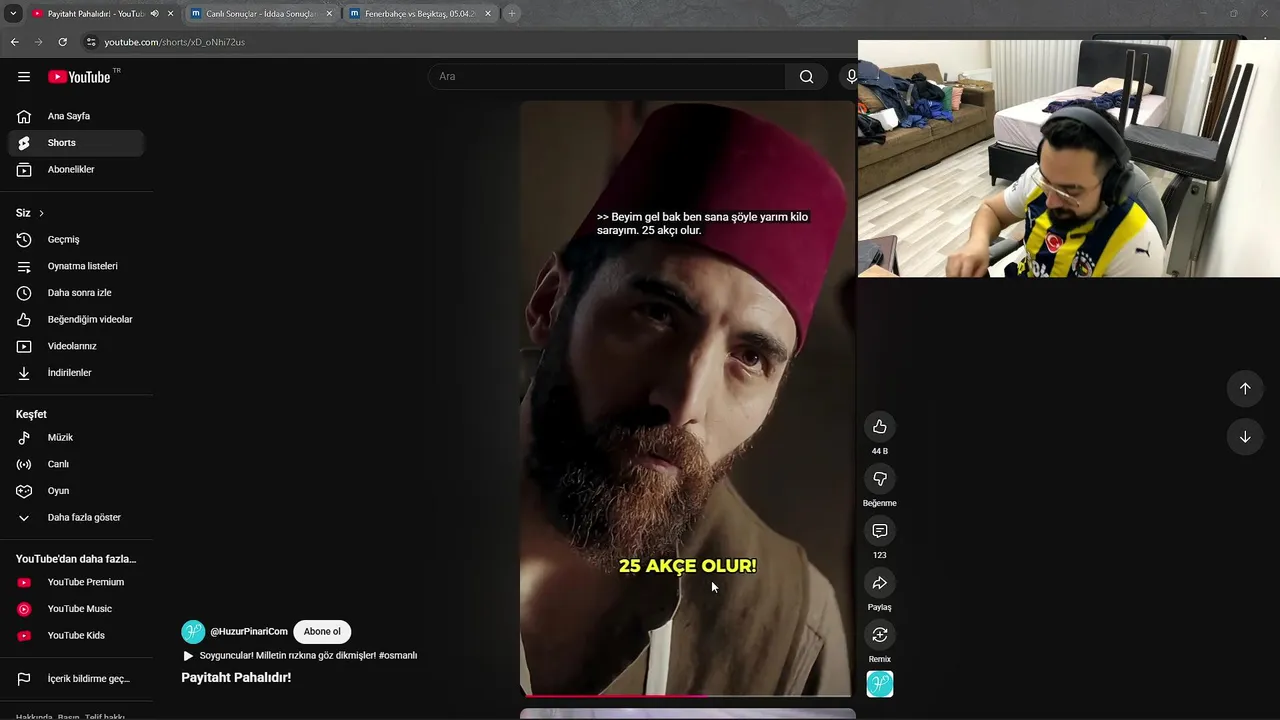Expand Daha fazla göster
1280x720 pixels.
tap(76, 517)
